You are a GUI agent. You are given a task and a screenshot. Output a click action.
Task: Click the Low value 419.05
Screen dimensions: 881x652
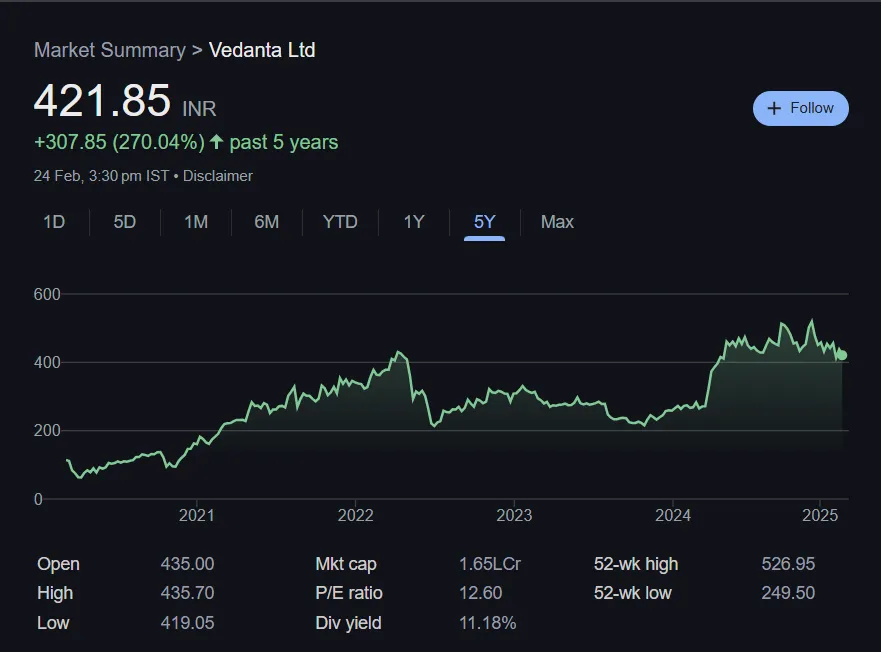(x=187, y=623)
